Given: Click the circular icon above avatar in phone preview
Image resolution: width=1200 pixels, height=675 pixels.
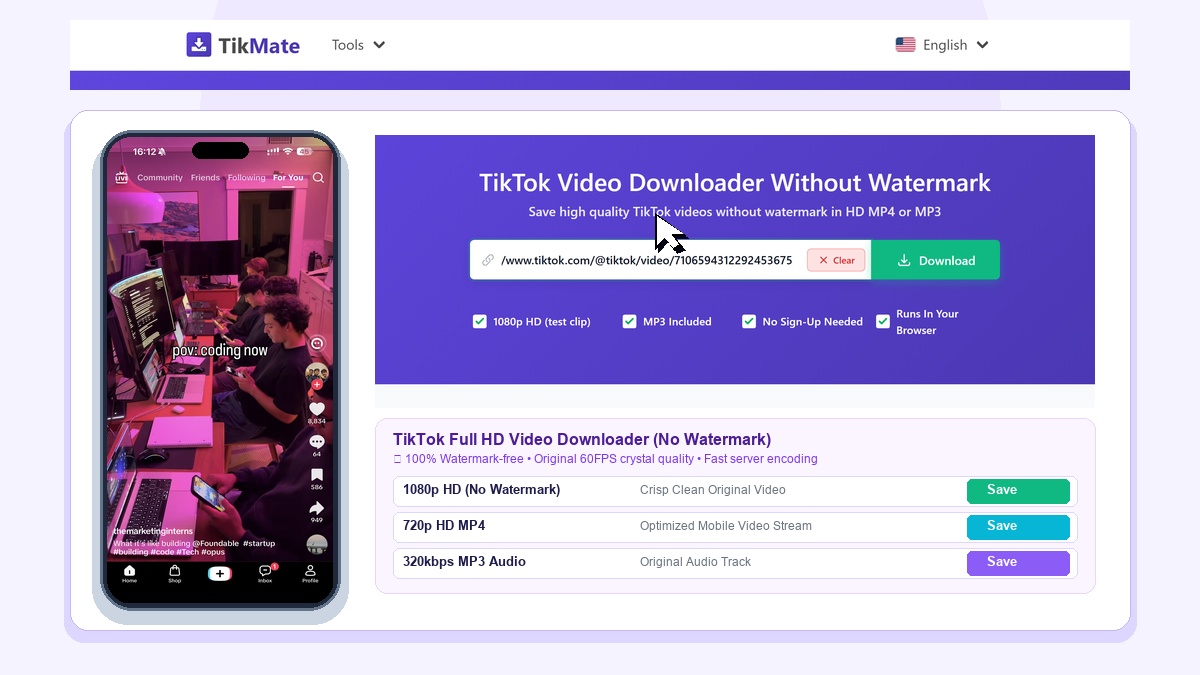Looking at the screenshot, I should 317,343.
